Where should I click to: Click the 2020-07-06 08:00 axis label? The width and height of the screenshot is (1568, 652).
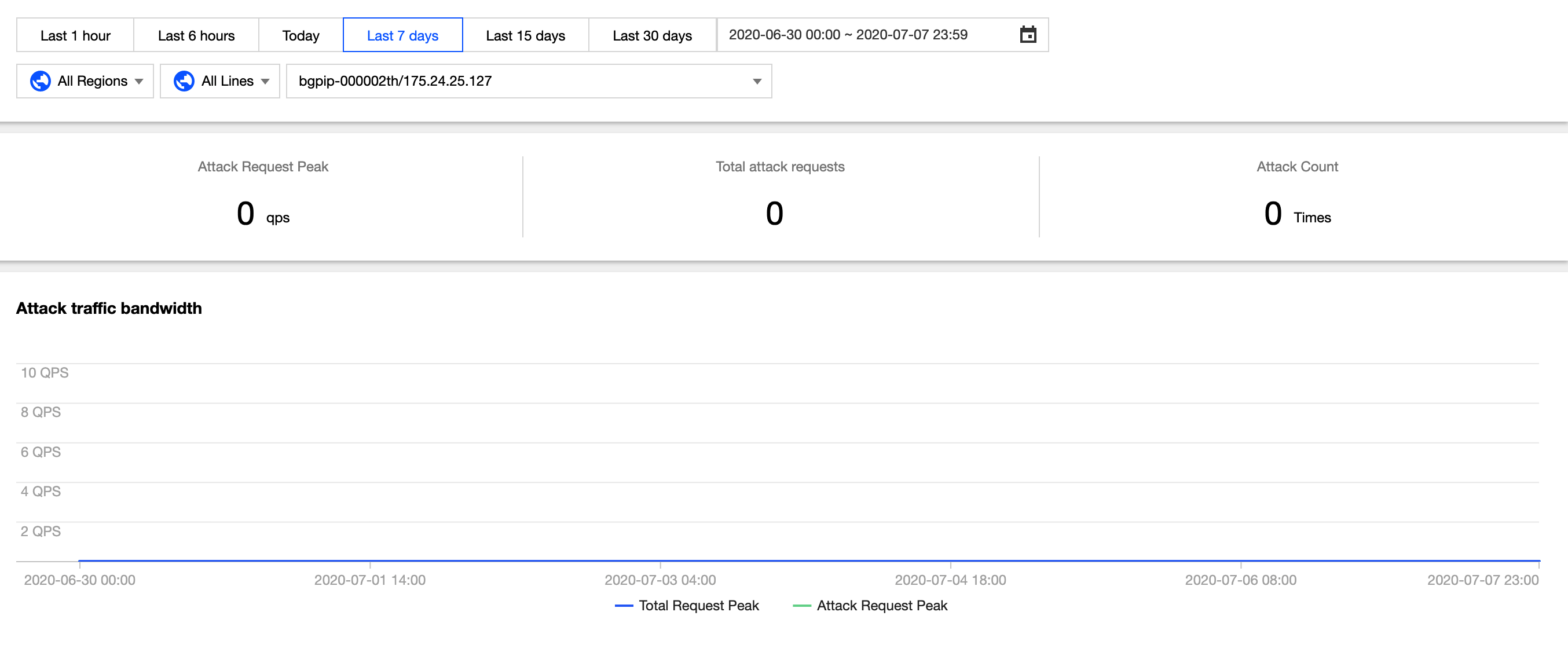point(1240,580)
